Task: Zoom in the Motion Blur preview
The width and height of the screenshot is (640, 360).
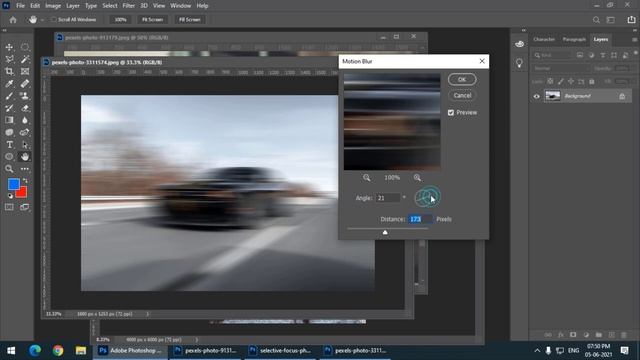Action: (417, 178)
